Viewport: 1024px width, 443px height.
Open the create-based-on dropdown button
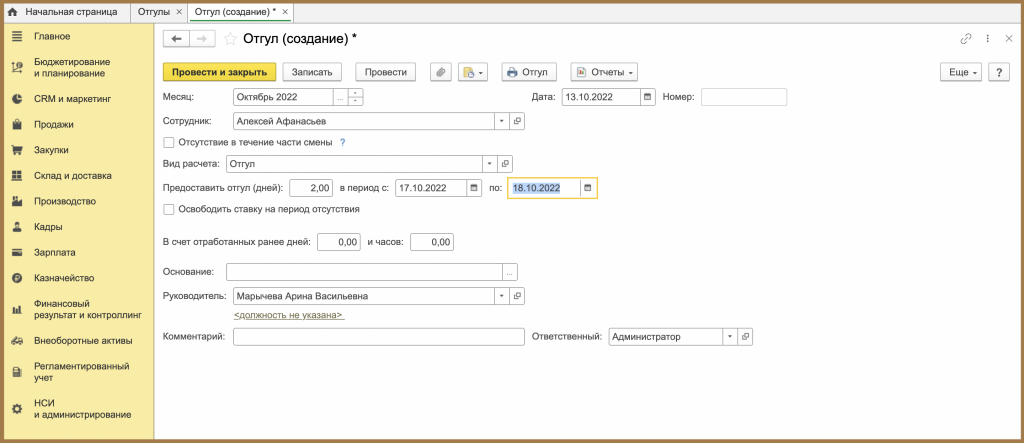(x=473, y=72)
